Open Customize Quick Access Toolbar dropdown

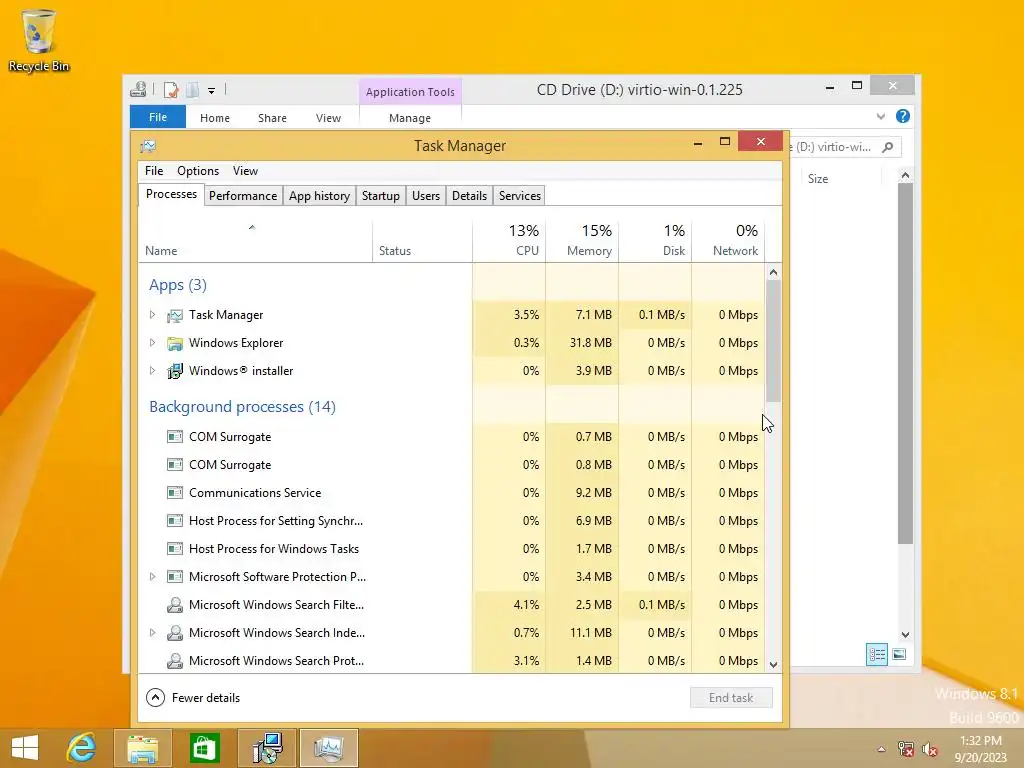(x=211, y=91)
